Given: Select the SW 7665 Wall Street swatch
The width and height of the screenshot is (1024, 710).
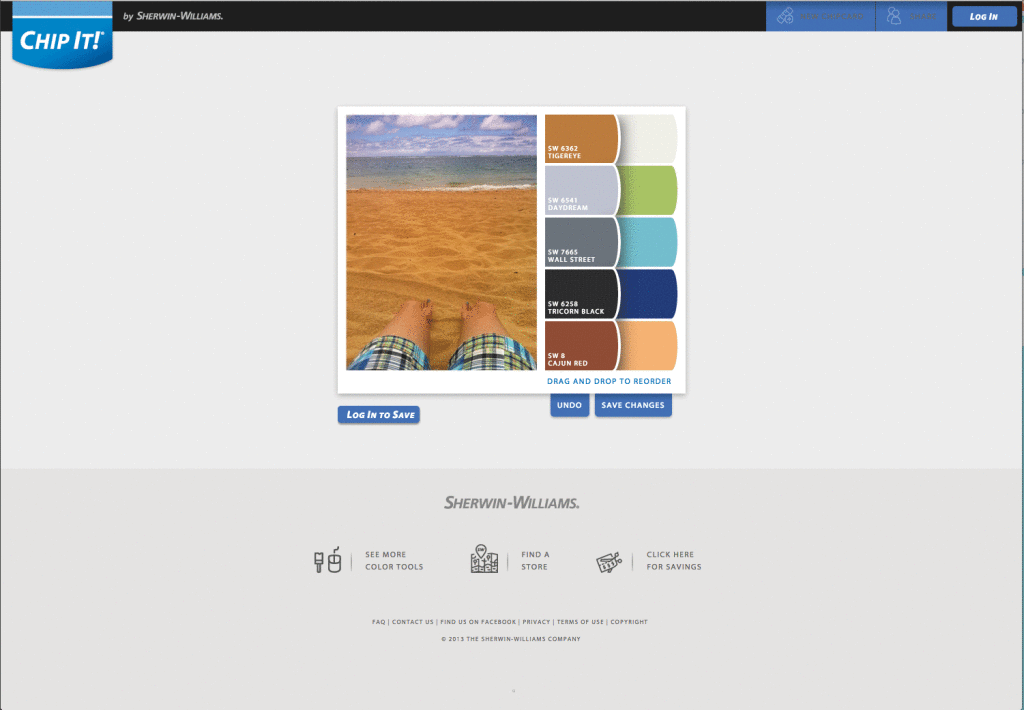Looking at the screenshot, I should tap(581, 242).
